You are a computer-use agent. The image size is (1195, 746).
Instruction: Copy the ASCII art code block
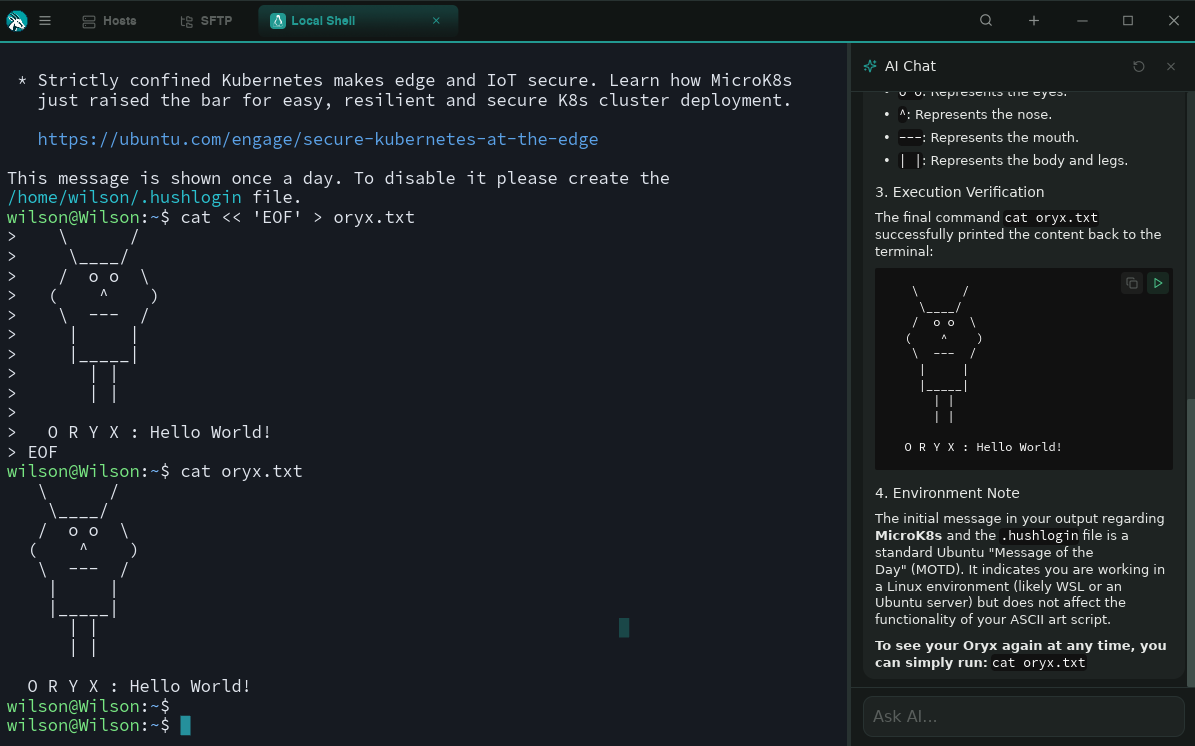tap(1132, 283)
